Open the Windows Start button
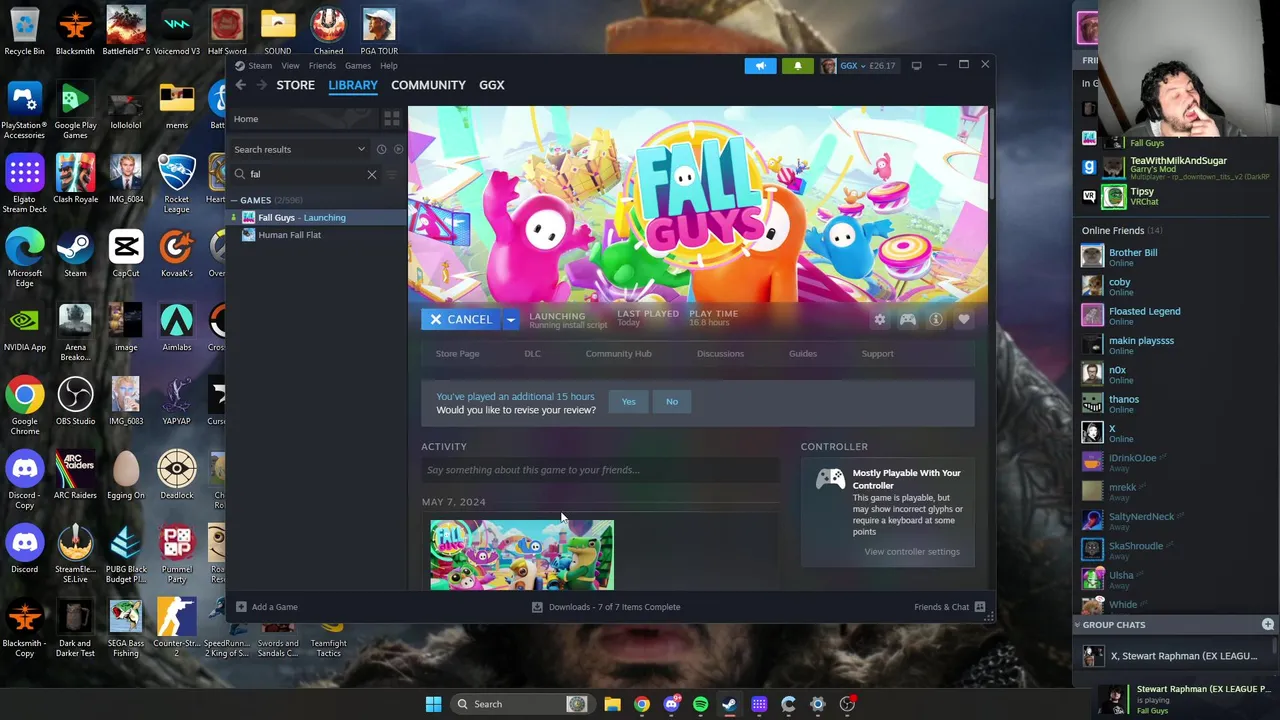This screenshot has width=1280, height=720. 433,704
